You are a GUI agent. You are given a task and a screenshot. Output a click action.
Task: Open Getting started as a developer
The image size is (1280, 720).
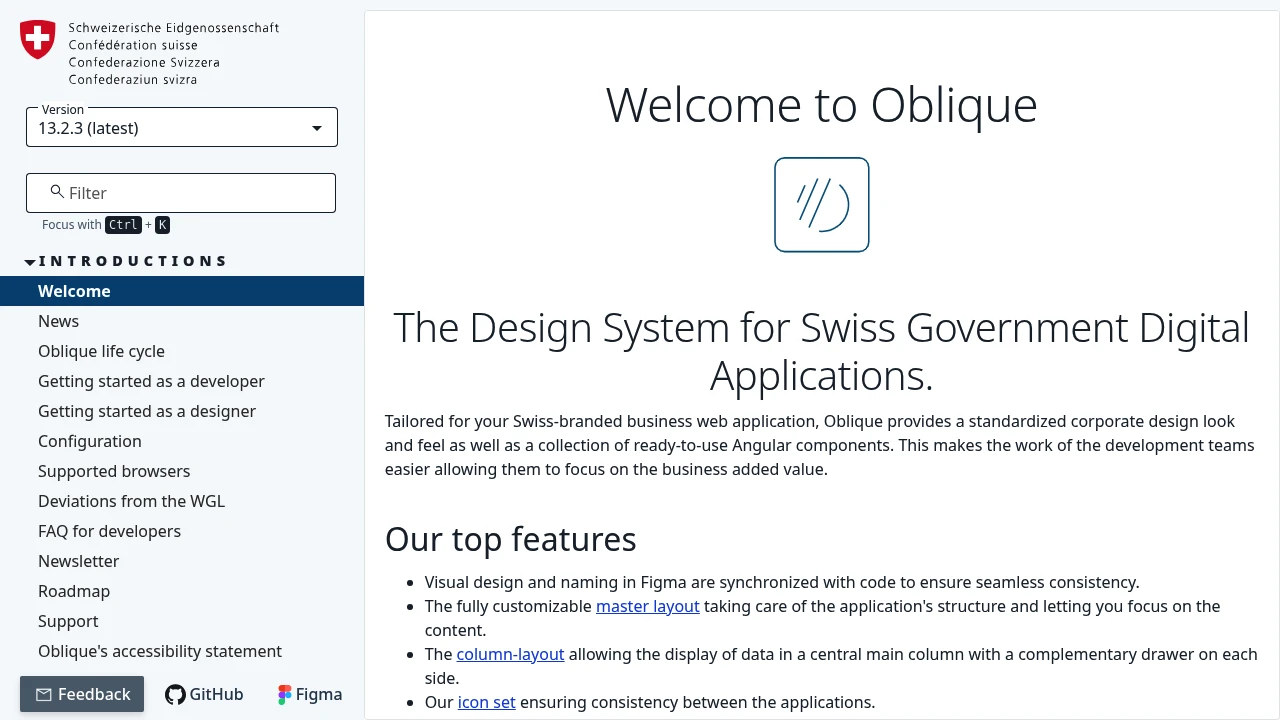tap(151, 381)
